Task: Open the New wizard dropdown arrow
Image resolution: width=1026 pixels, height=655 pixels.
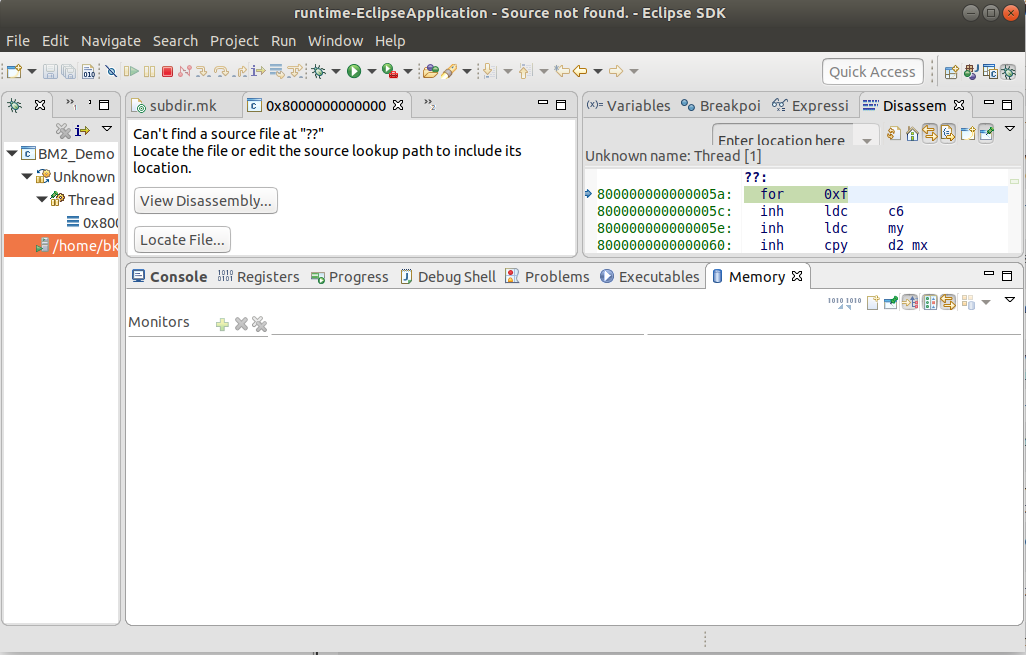Action: (31, 71)
